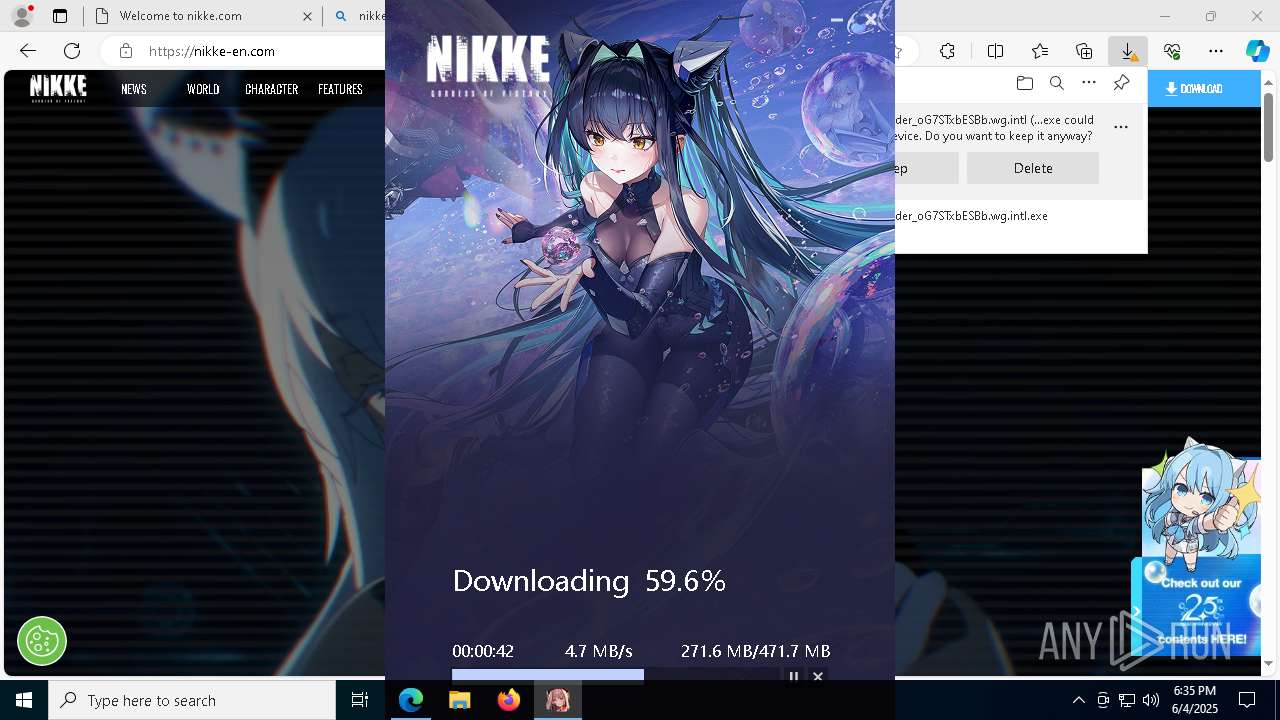Open Edge Extensions puzzle icon

947,51
